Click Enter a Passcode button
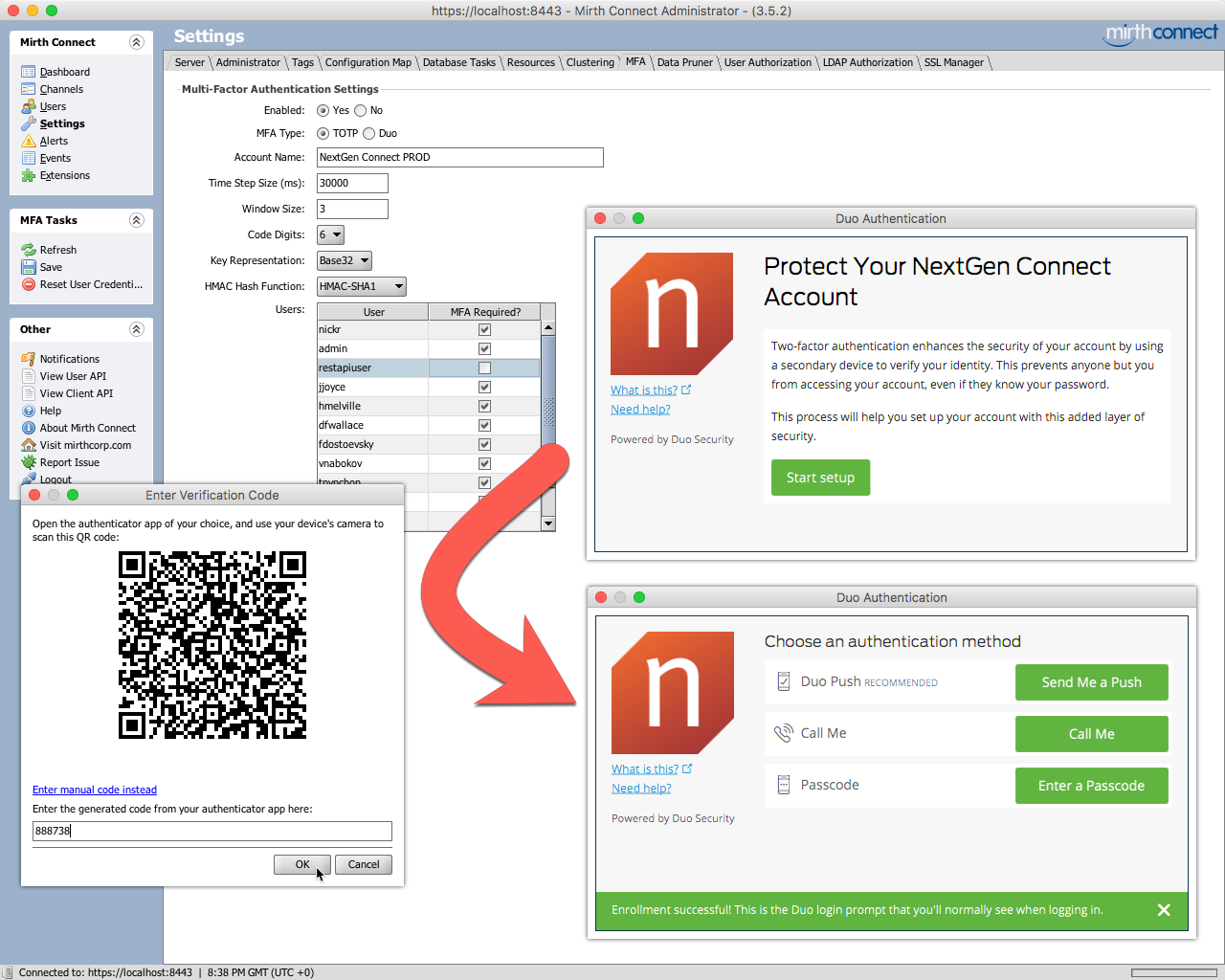 1091,786
